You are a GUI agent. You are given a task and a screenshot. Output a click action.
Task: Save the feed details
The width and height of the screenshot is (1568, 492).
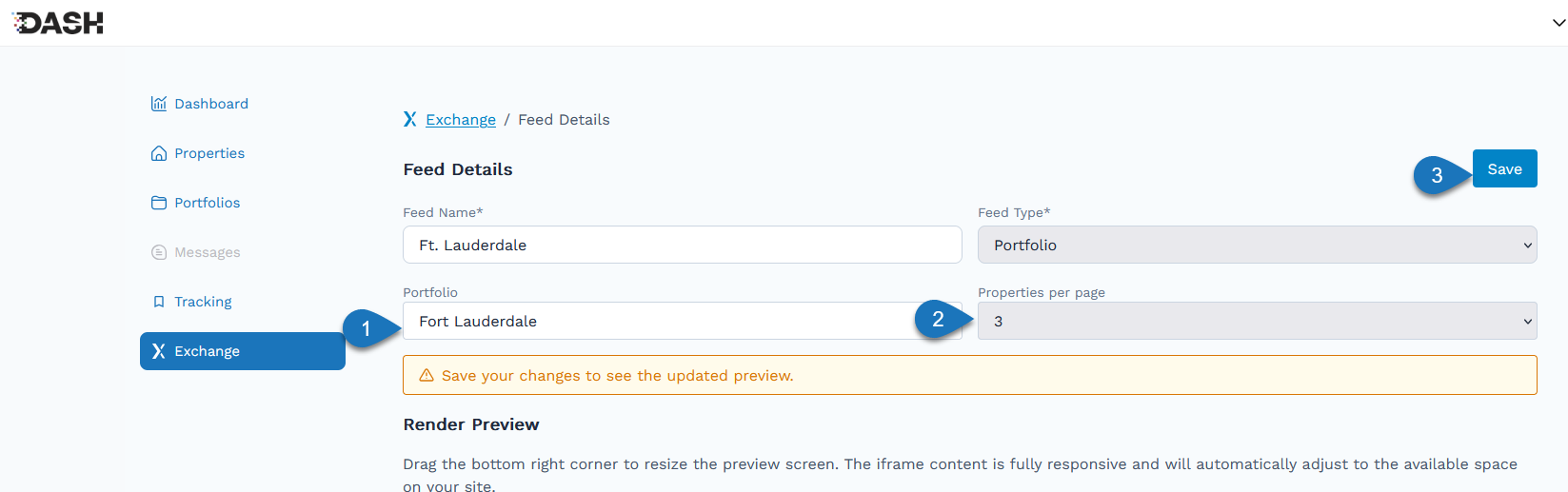[x=1504, y=168]
